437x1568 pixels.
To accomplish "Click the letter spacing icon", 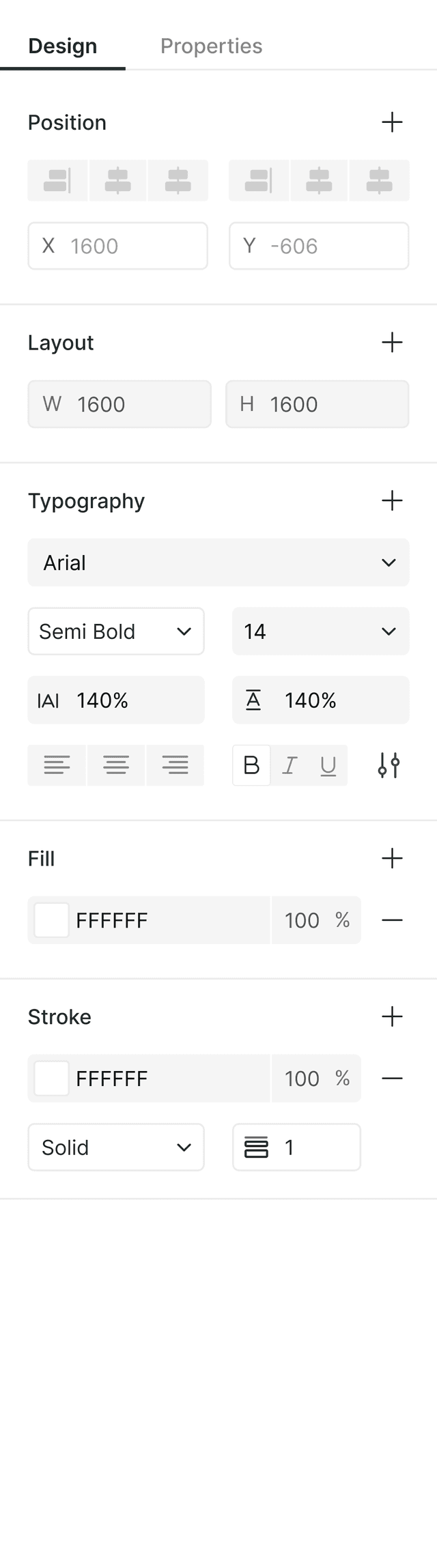I will [47, 700].
